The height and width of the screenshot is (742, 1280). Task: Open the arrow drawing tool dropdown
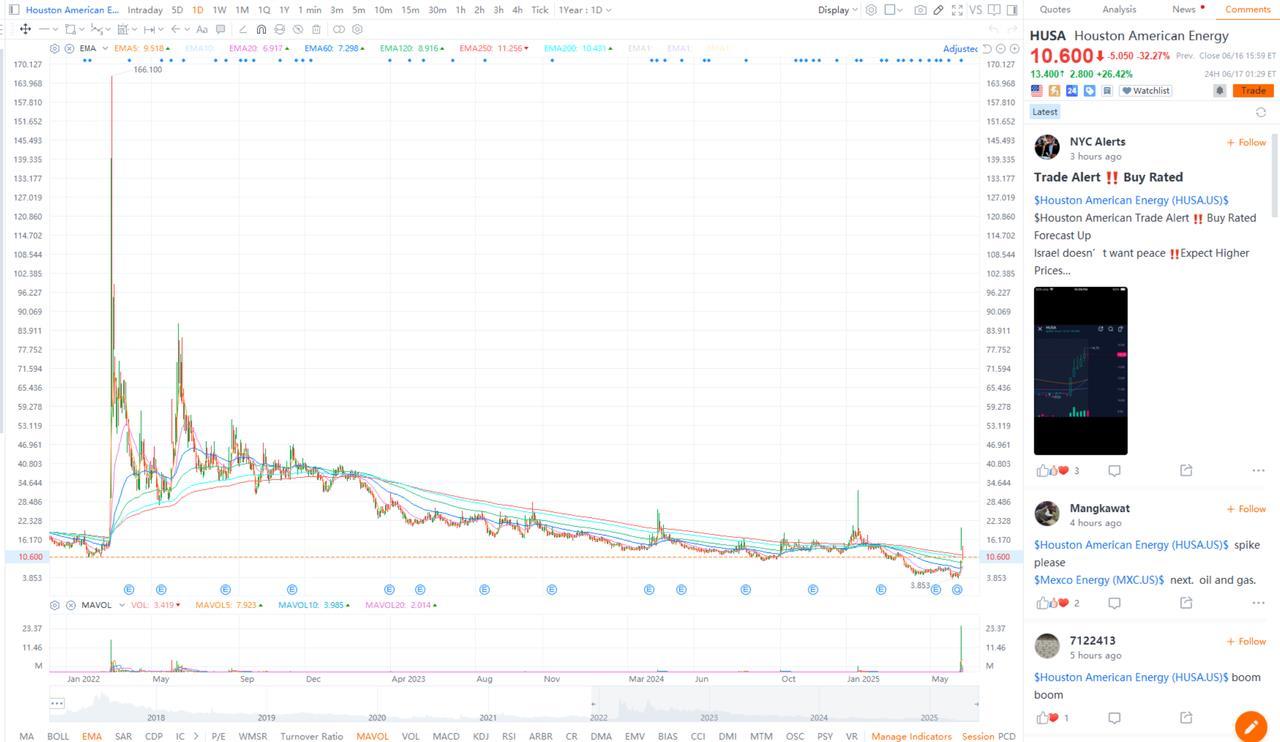click(187, 29)
